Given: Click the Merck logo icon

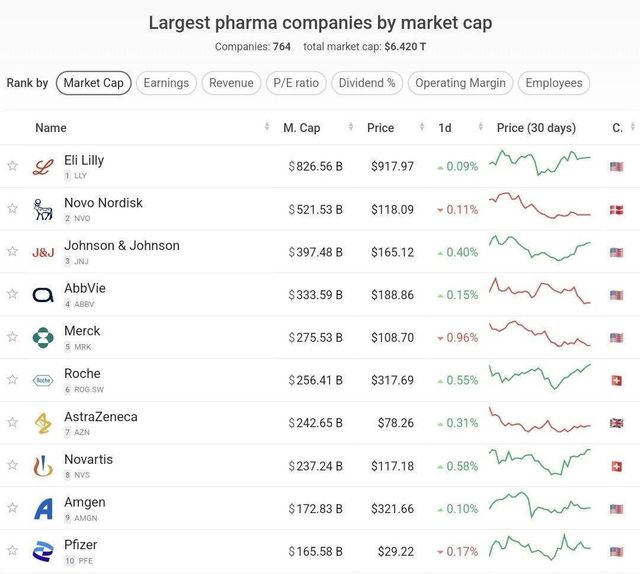Looking at the screenshot, I should pyautogui.click(x=43, y=338).
